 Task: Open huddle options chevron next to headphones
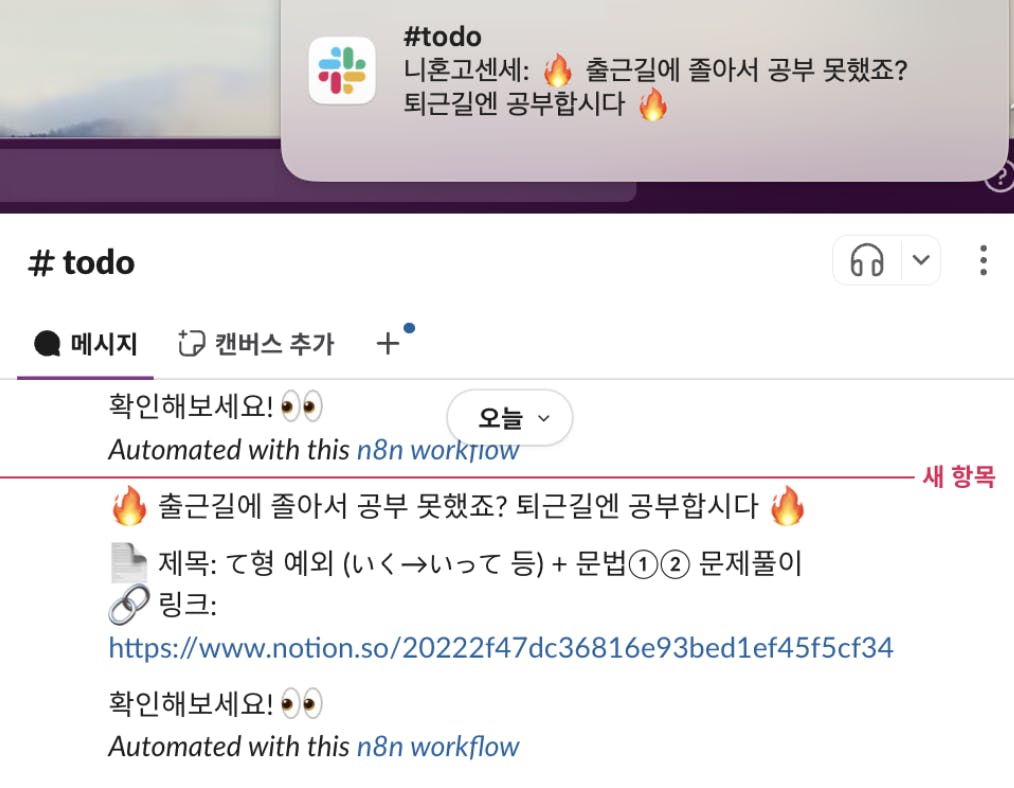tap(921, 261)
